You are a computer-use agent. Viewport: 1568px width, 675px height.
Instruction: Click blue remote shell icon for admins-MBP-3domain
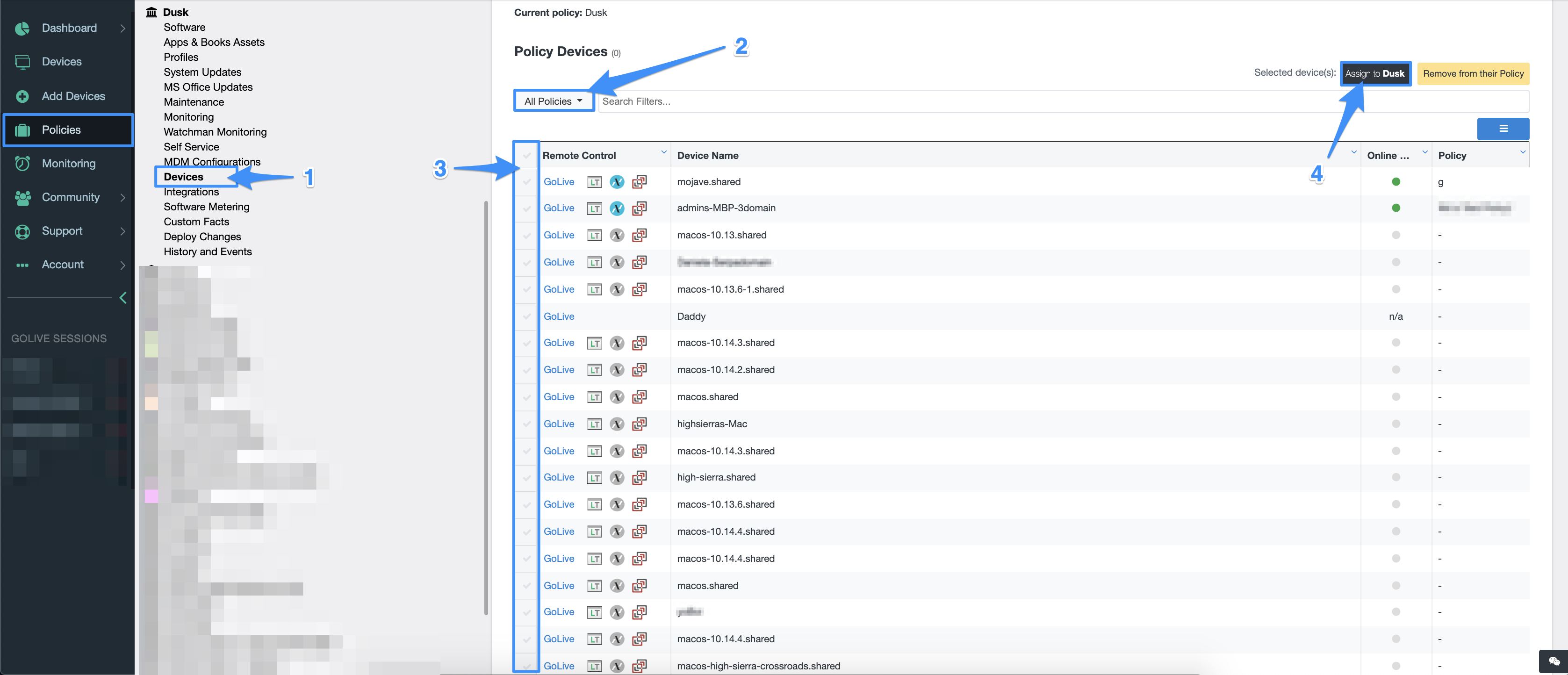[x=617, y=208]
